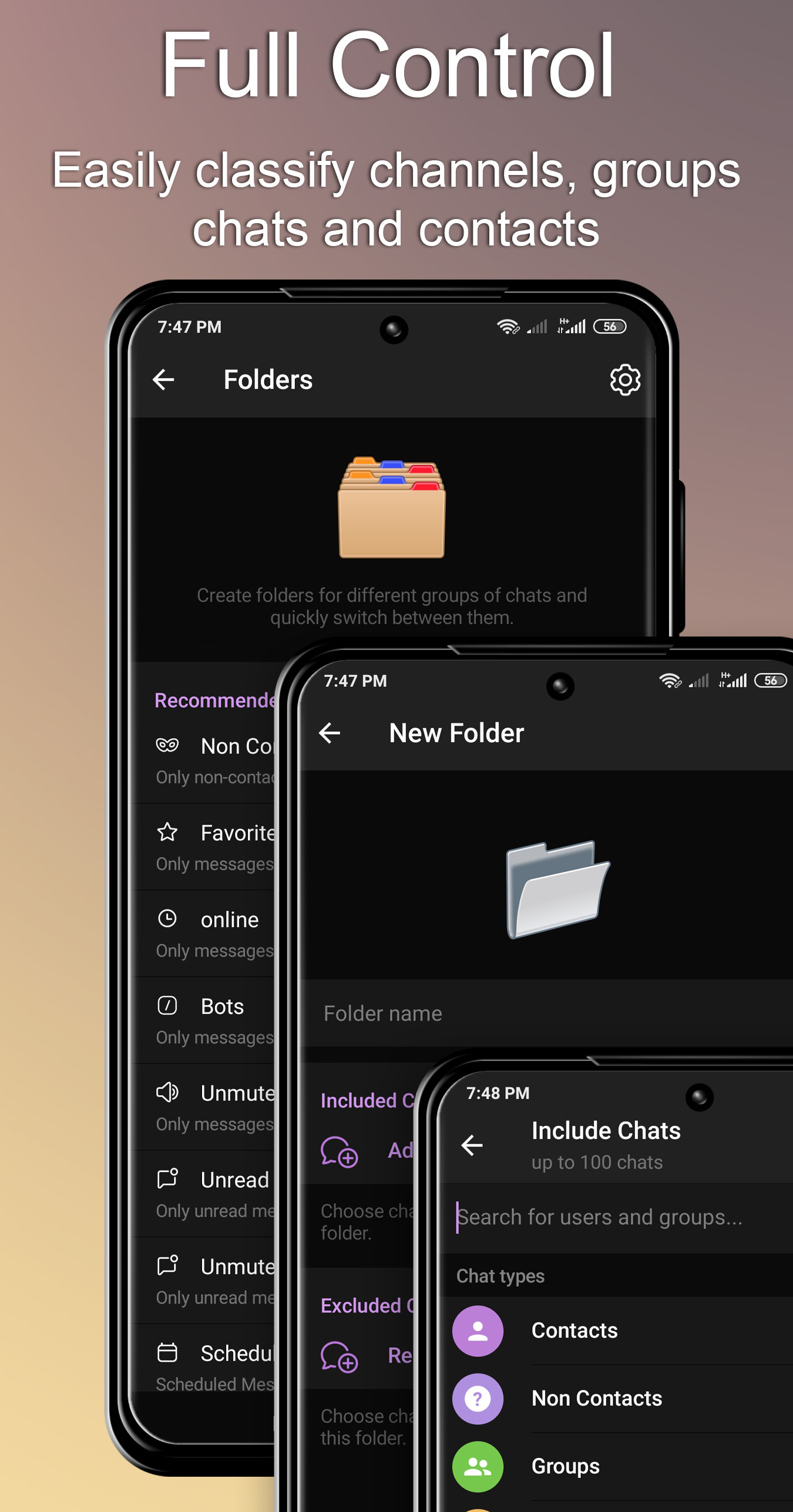Tap add-chats icon under Included Chats
The height and width of the screenshot is (1512, 793).
click(x=339, y=1151)
